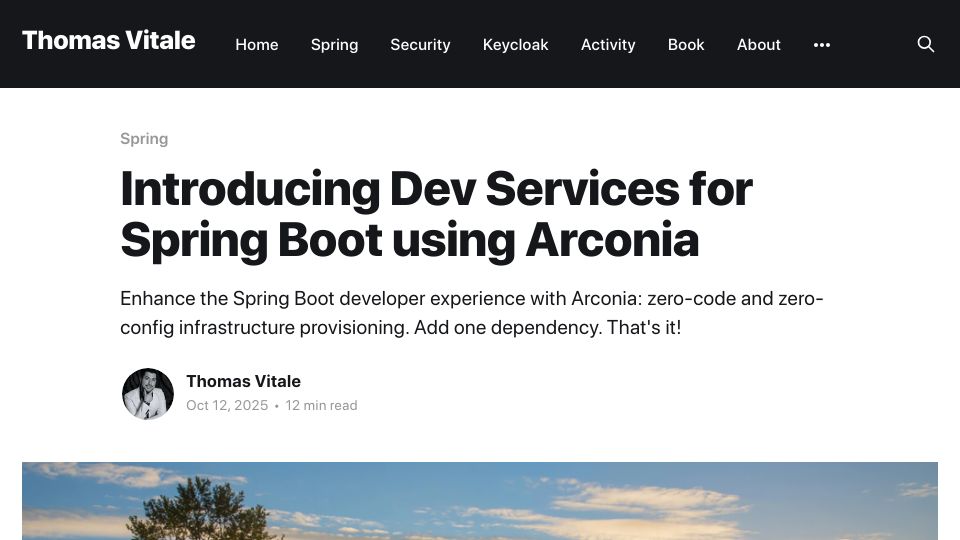Click the 12 min read label
Screen dimensions: 960x540
pos(321,405)
